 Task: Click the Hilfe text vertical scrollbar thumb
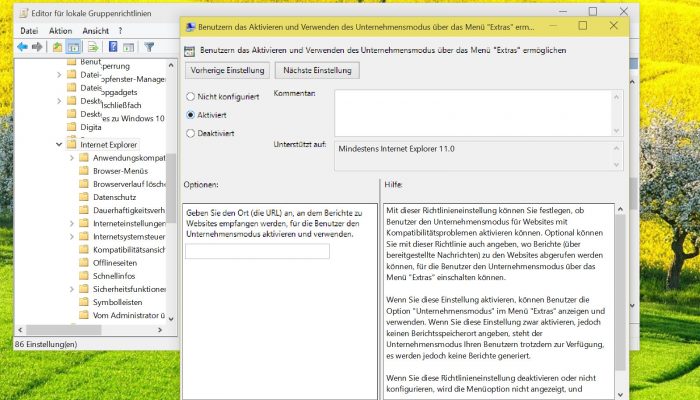pyautogui.click(x=620, y=293)
